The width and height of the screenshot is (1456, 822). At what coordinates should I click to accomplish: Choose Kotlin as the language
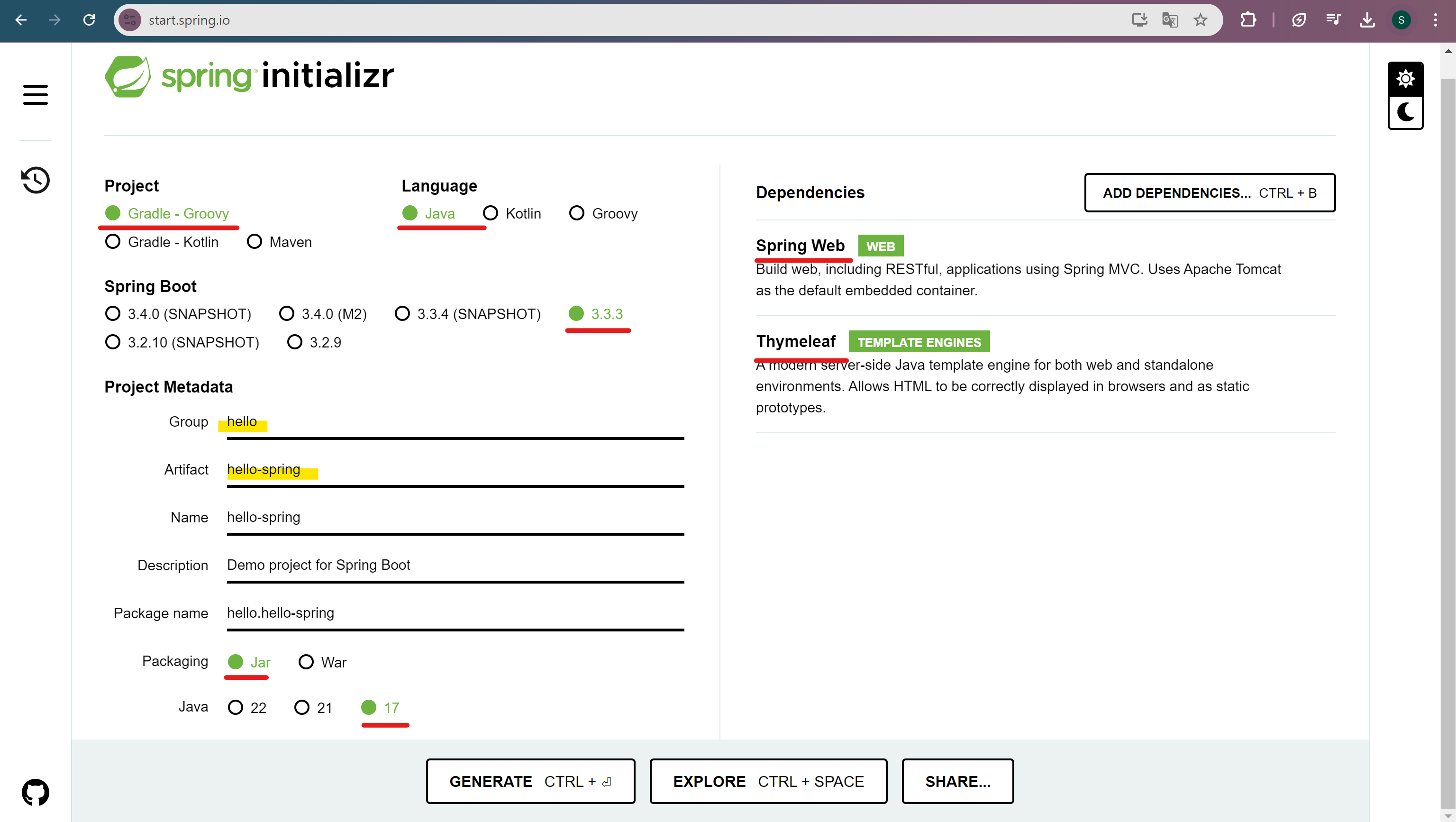[x=512, y=213]
